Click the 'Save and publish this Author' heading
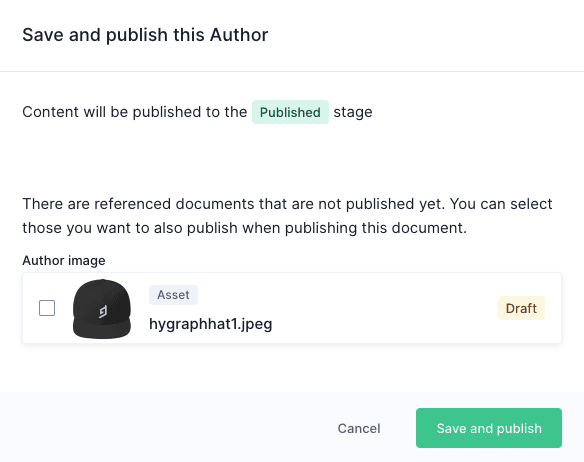The image size is (584, 462). coord(145,35)
